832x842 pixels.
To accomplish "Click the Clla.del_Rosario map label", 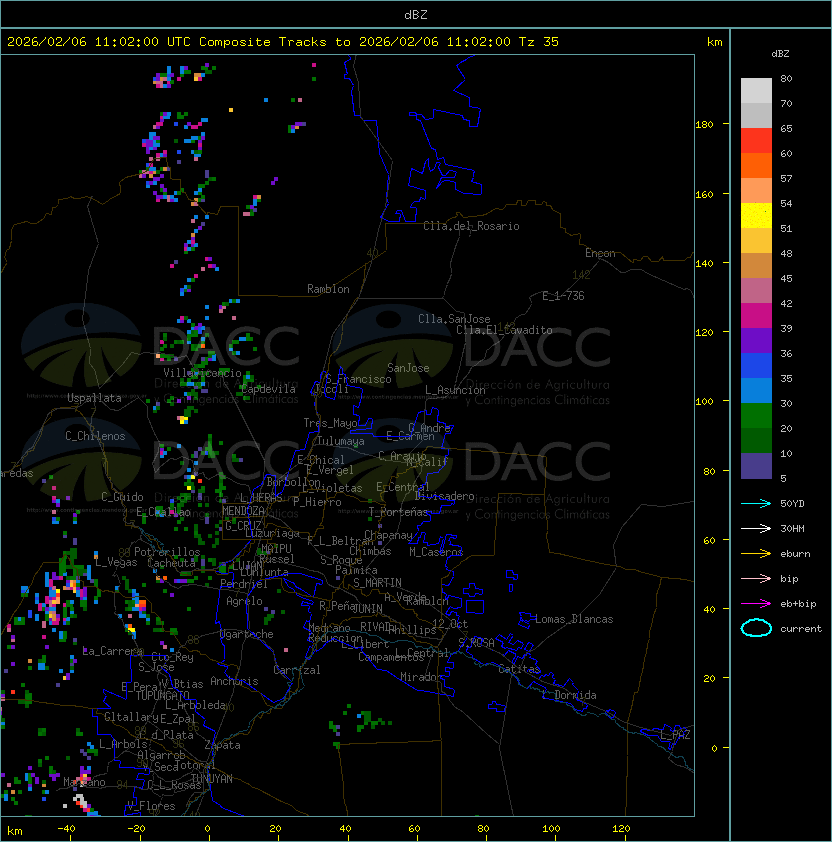I will (x=471, y=226).
